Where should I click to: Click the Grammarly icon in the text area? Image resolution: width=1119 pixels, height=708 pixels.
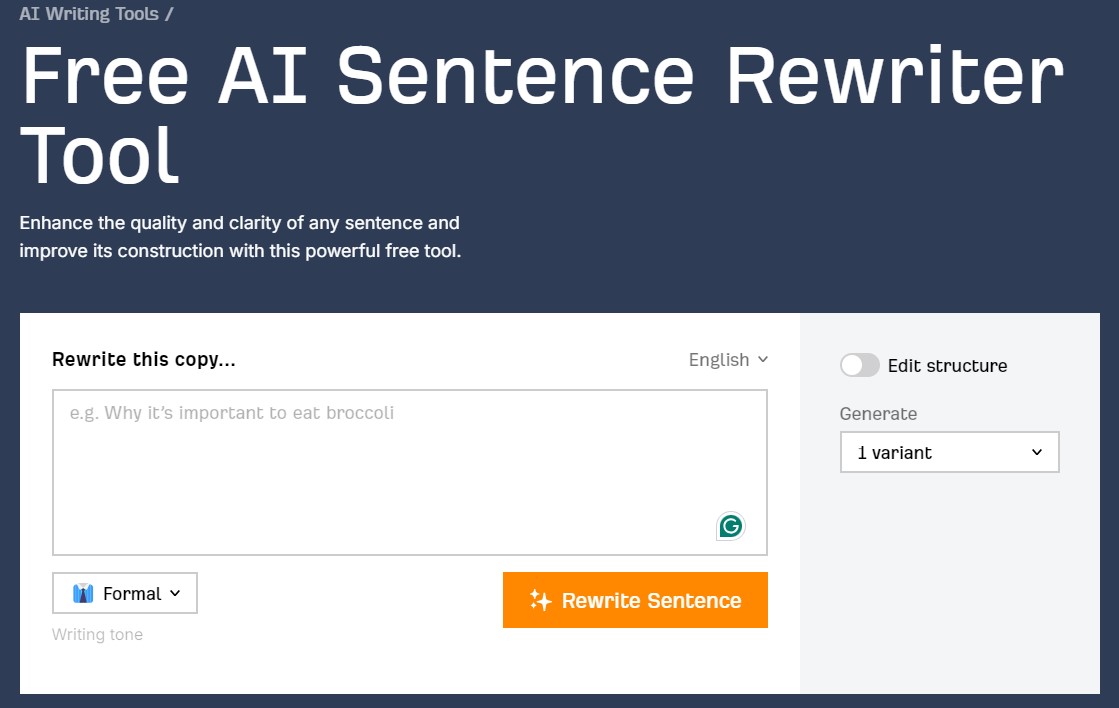[730, 526]
